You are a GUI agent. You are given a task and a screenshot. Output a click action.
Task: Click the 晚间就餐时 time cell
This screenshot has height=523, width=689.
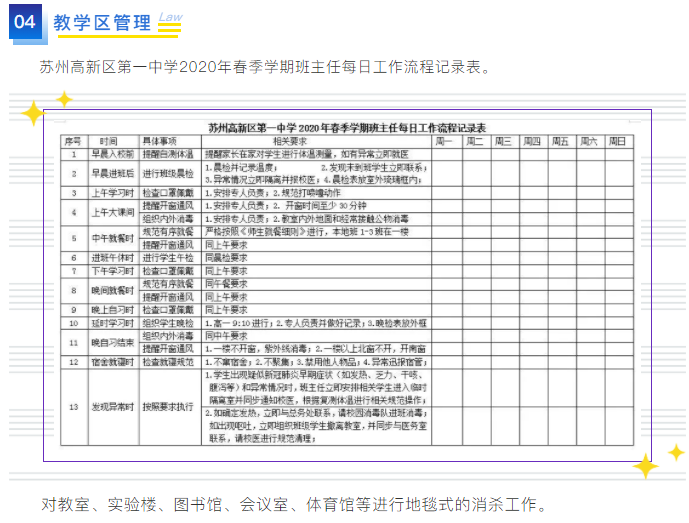pyautogui.click(x=113, y=291)
